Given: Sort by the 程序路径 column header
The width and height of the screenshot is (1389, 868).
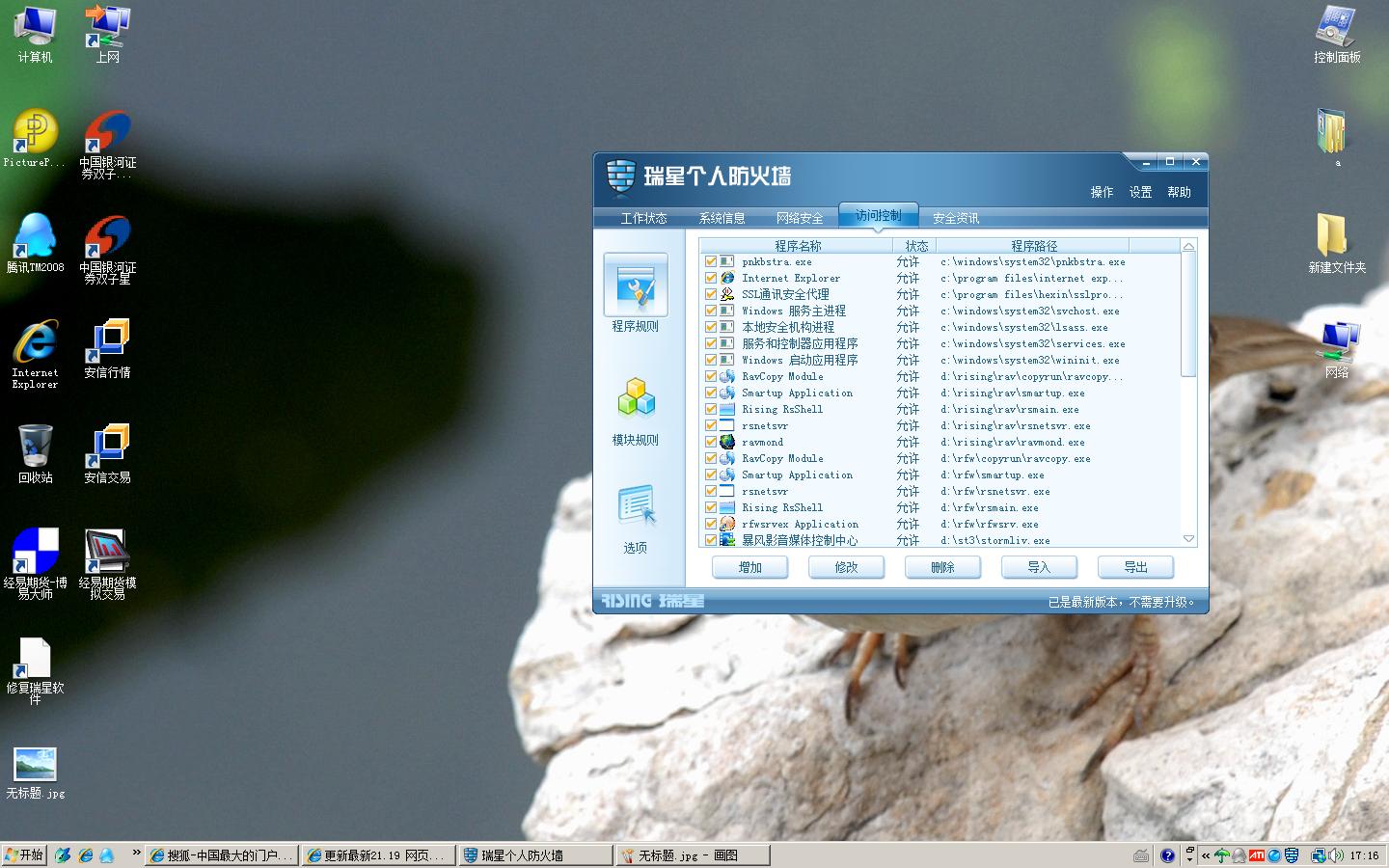Looking at the screenshot, I should [x=1034, y=246].
